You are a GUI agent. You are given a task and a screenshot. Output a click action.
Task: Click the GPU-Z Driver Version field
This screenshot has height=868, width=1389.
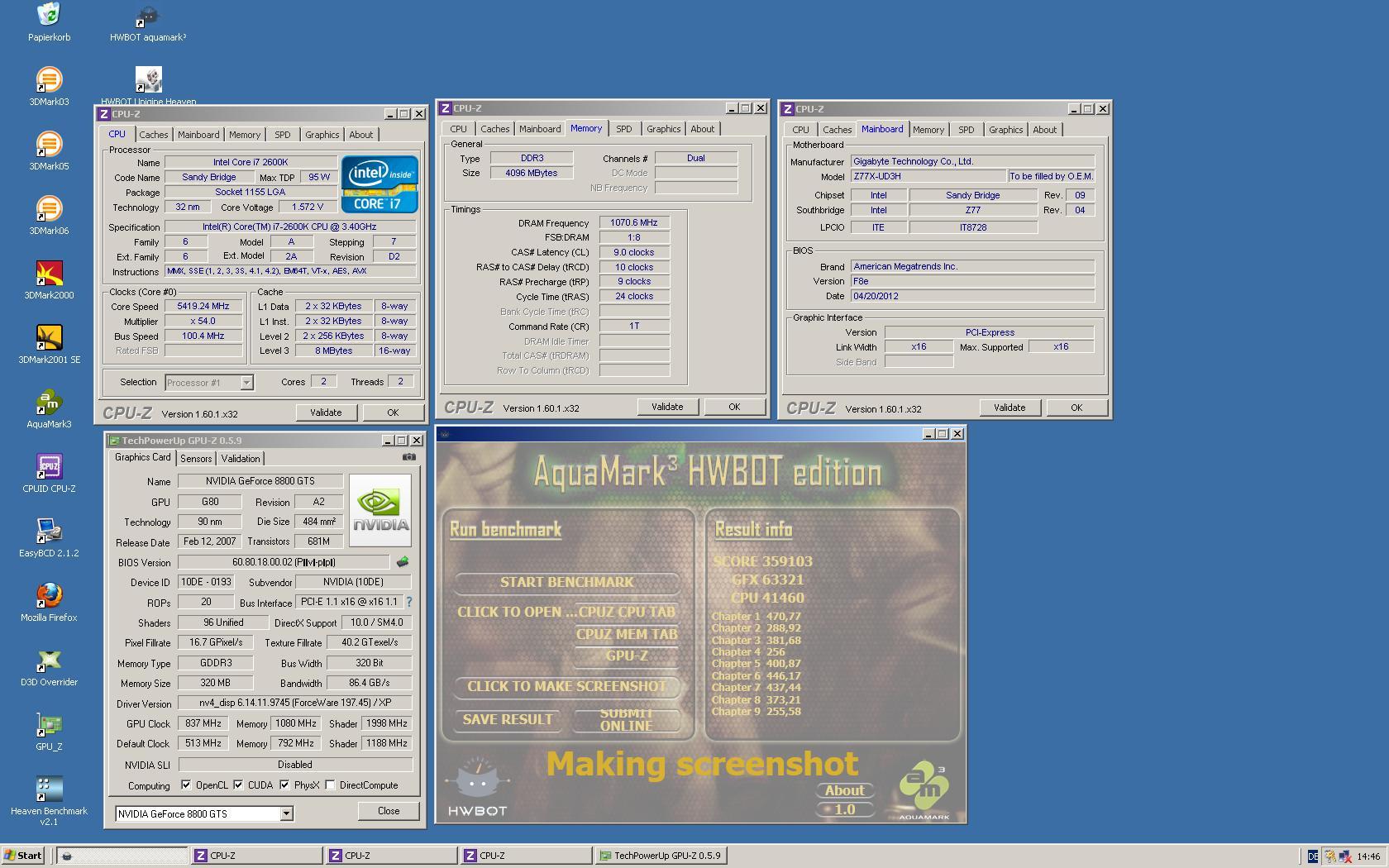(x=295, y=703)
